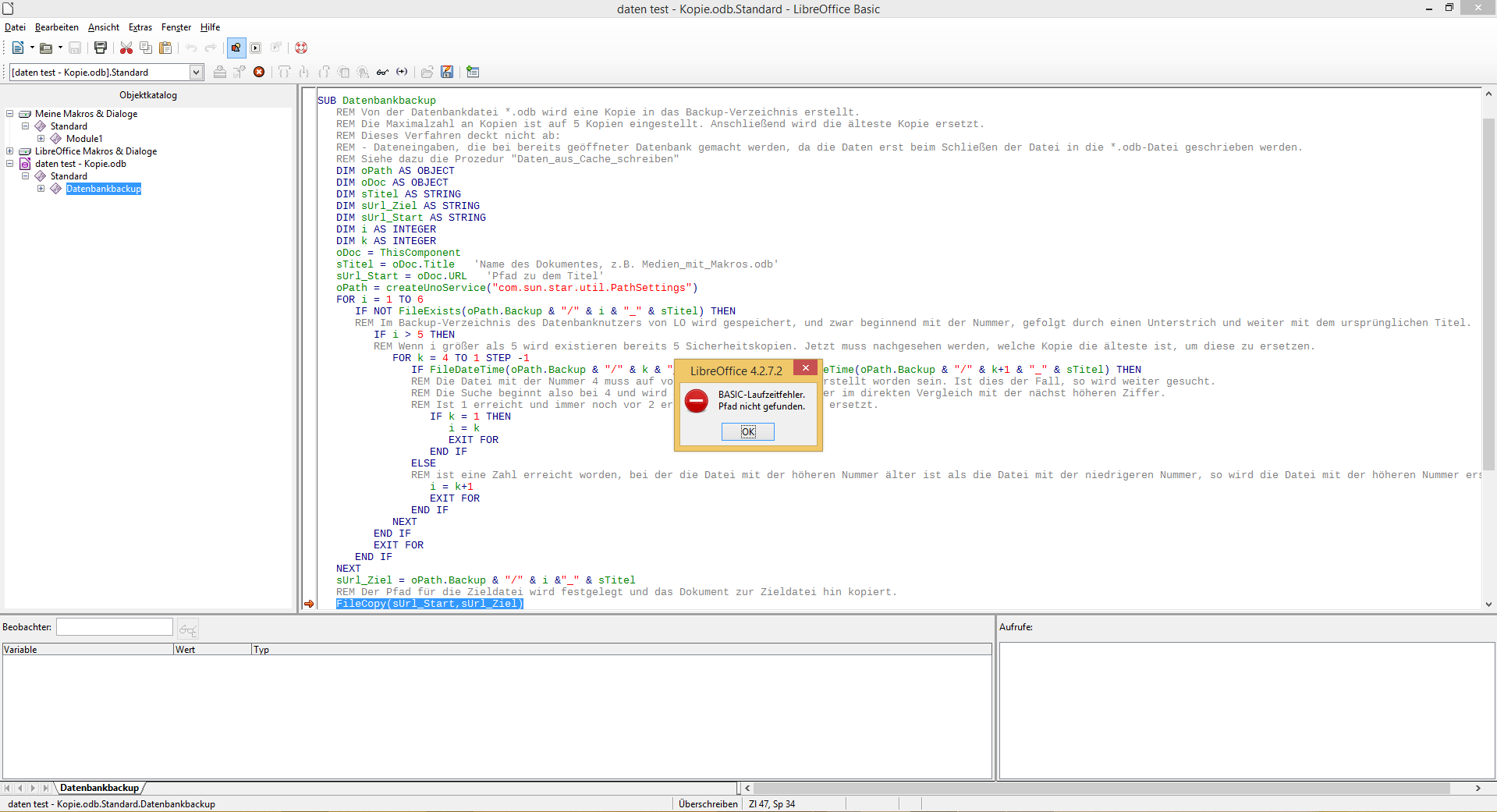Screen dimensions: 1497x812
Task: Enable Watch with the glasses icon
Action: pos(382,72)
